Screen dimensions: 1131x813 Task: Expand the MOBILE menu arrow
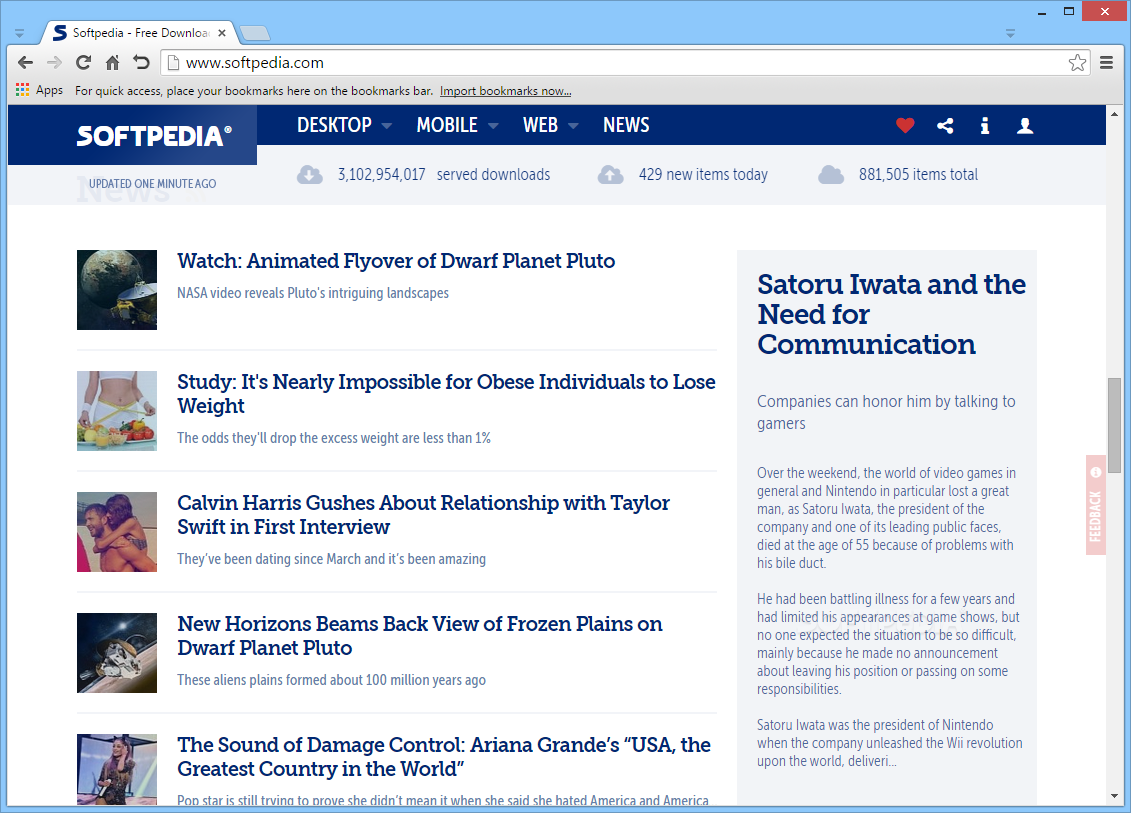493,126
